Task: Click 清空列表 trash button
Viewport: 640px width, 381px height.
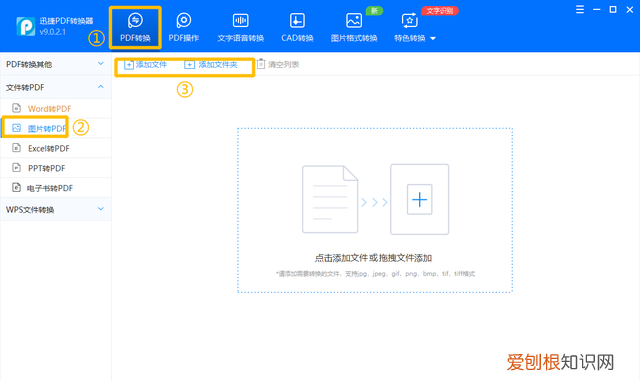Action: 278,64
